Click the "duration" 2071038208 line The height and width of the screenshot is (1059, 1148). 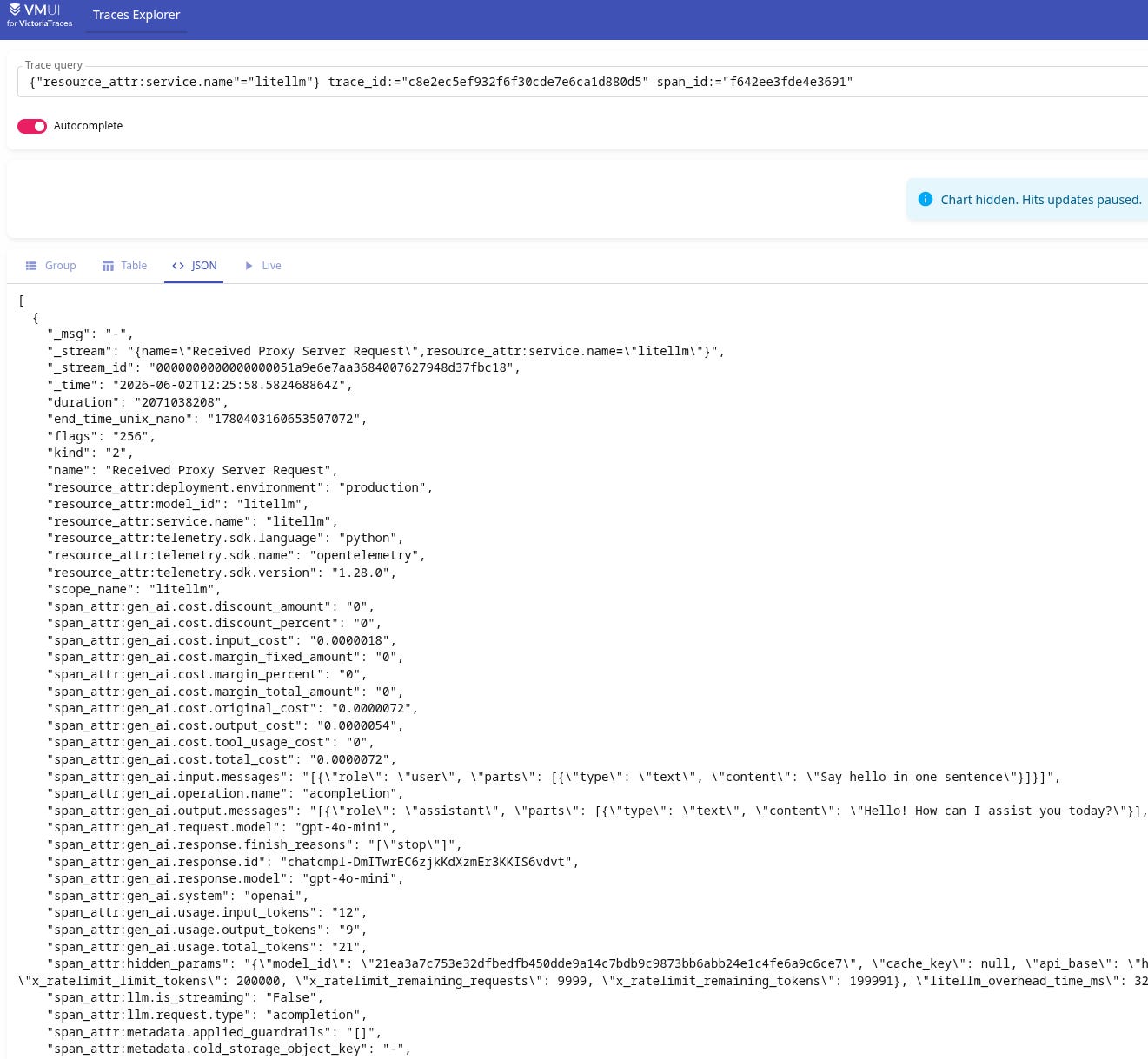pyautogui.click(x=137, y=402)
